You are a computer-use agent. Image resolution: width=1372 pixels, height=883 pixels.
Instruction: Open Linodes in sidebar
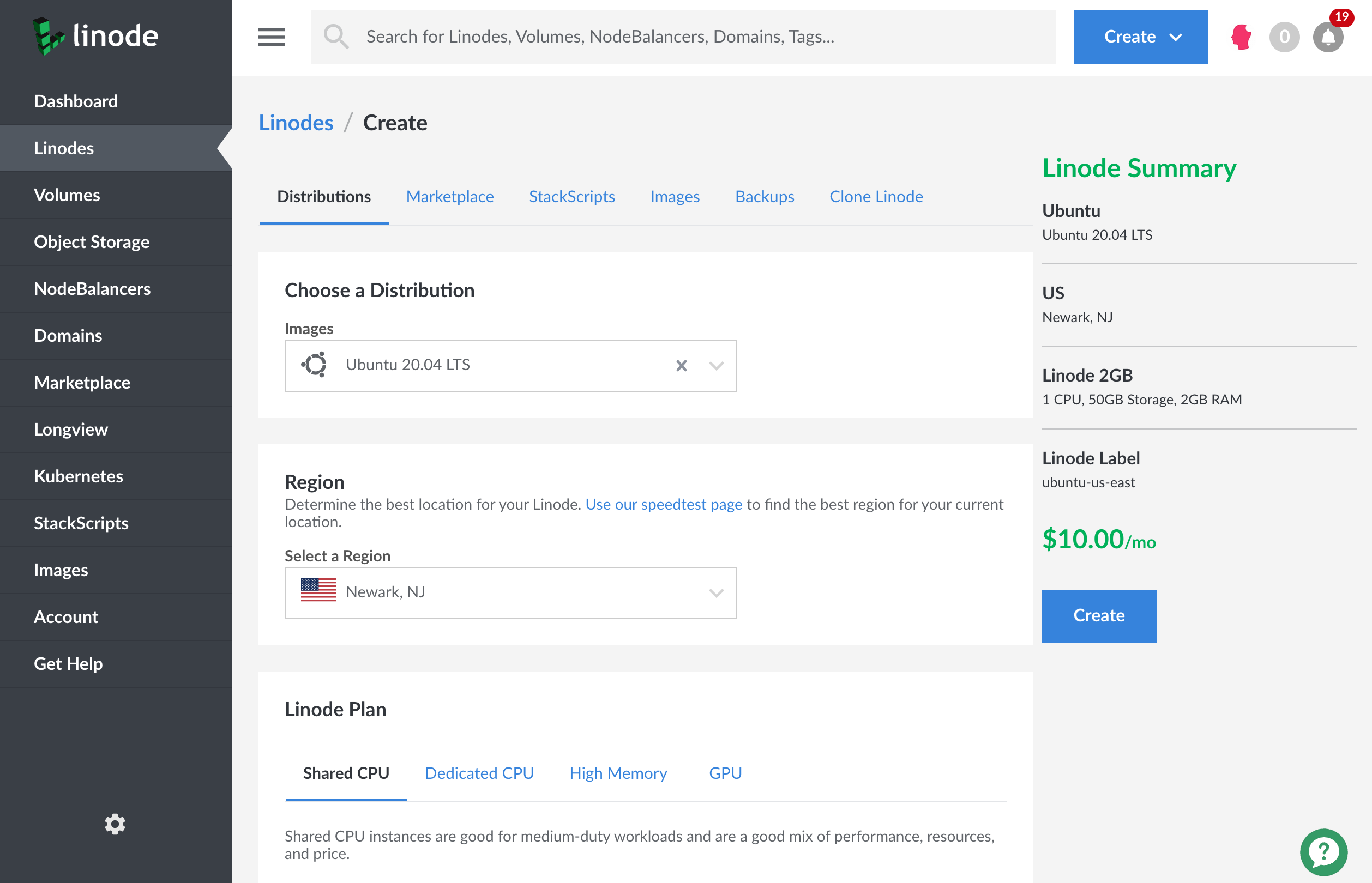click(116, 148)
